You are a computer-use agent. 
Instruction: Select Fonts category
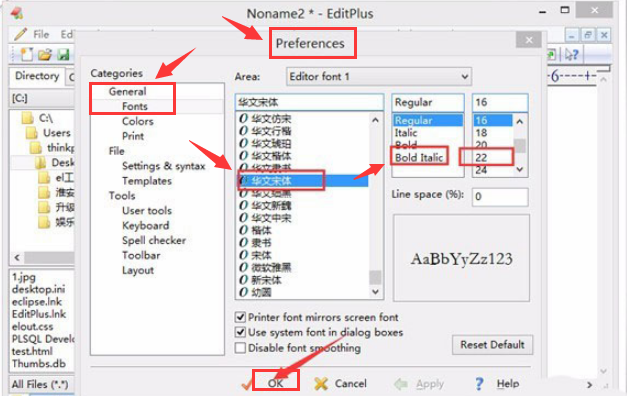(135, 106)
